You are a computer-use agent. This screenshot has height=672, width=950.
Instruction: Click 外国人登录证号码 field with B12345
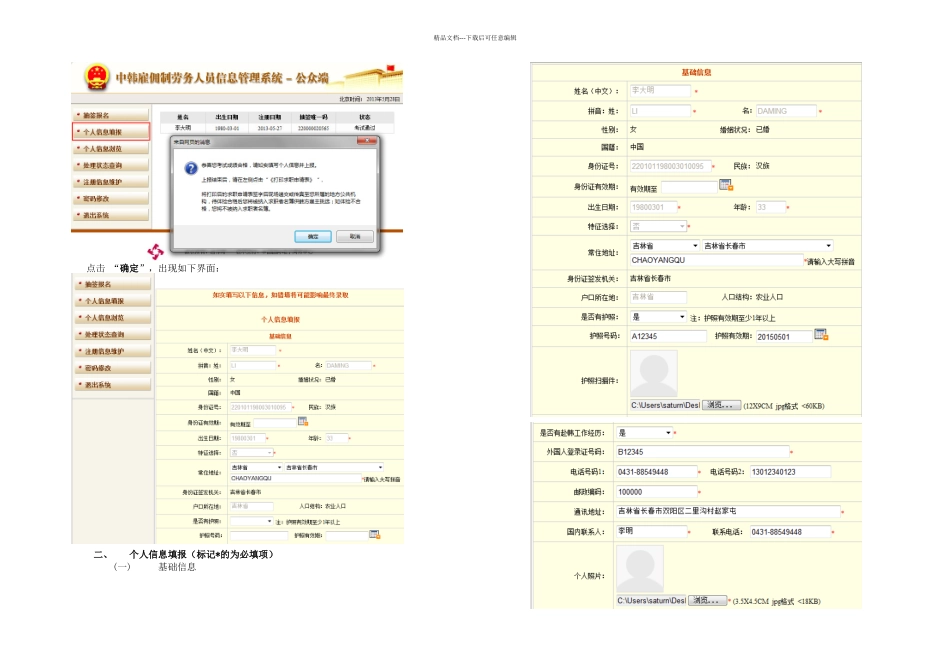[703, 452]
